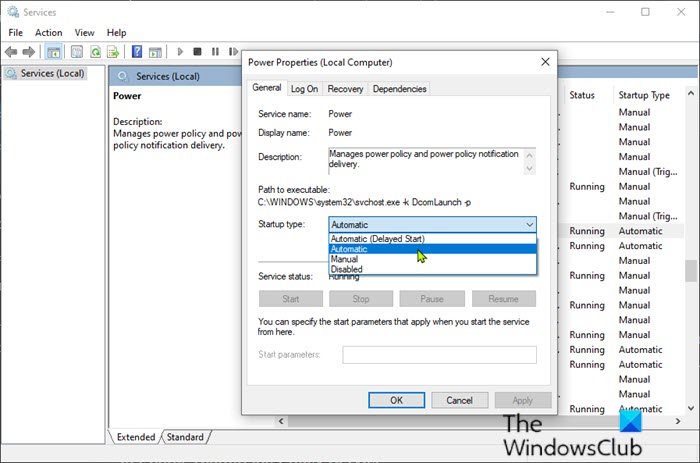The image size is (700, 463).
Task: Click the Apply button
Action: pyautogui.click(x=523, y=400)
